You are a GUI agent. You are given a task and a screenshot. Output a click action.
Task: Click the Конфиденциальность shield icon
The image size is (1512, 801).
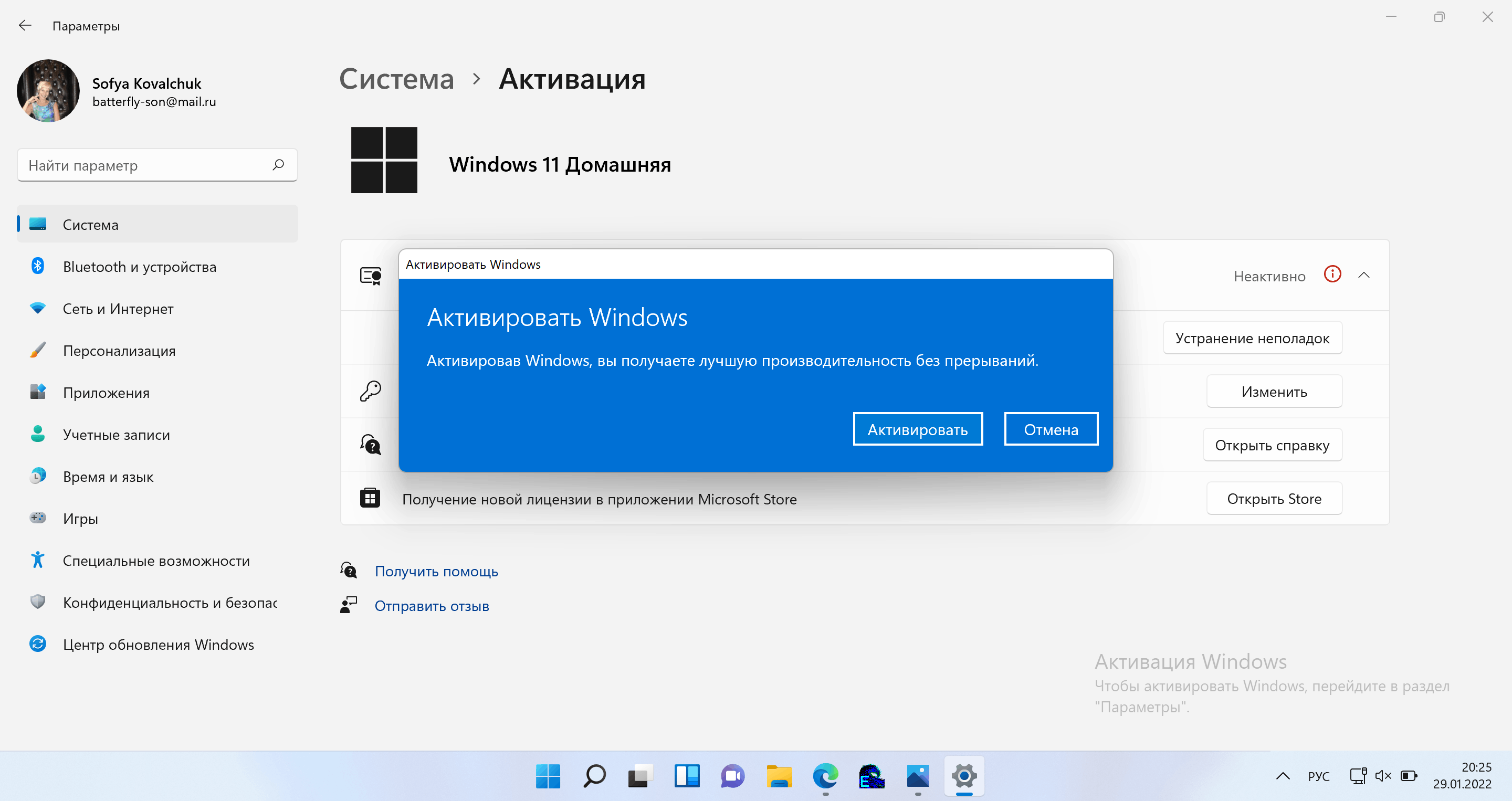(38, 602)
